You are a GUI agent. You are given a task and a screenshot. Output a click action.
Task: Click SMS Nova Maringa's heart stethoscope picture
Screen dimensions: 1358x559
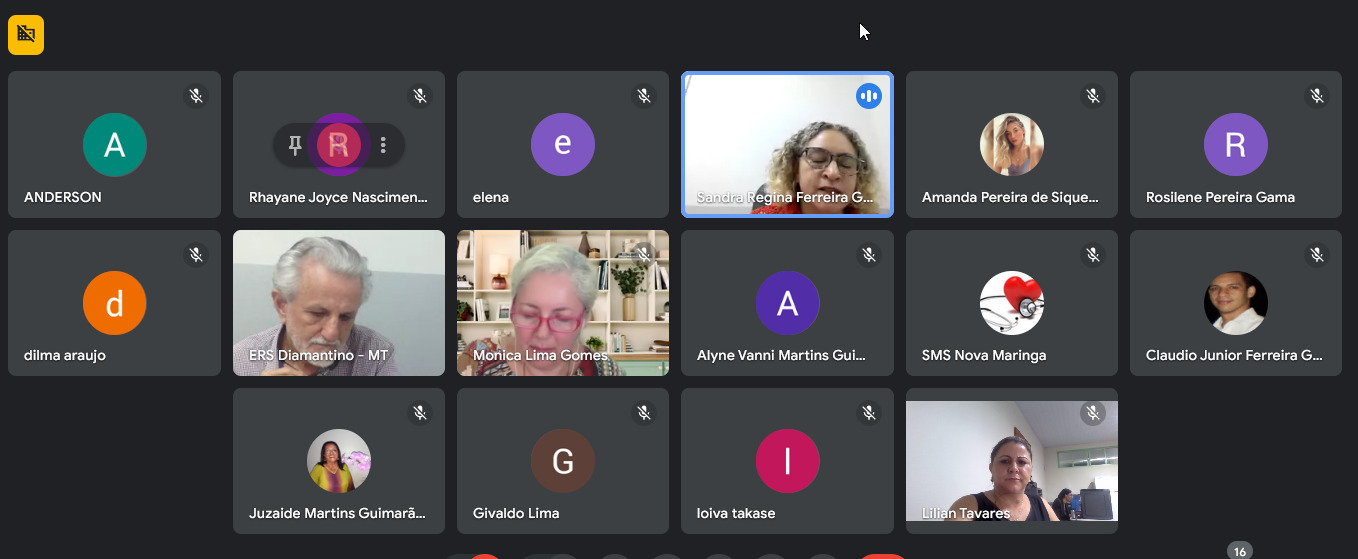1012,303
